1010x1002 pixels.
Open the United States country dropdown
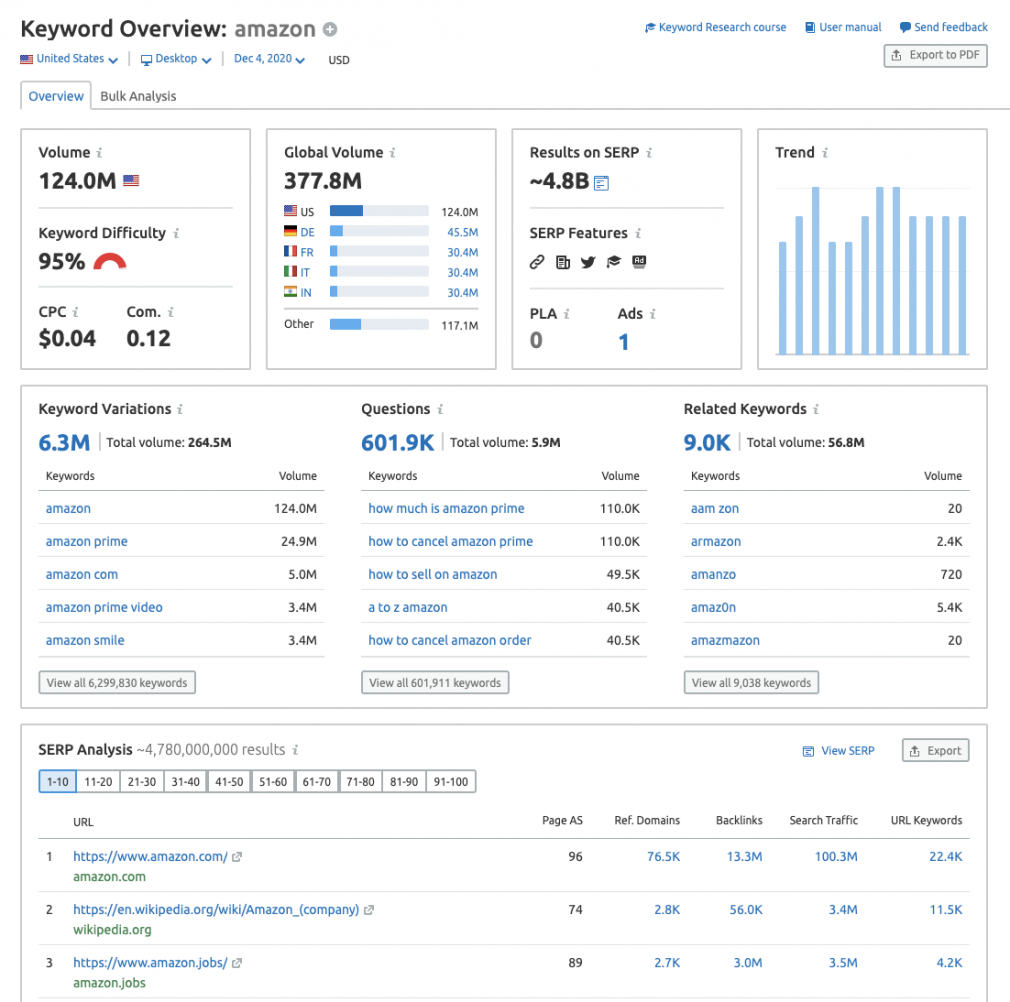click(69, 59)
